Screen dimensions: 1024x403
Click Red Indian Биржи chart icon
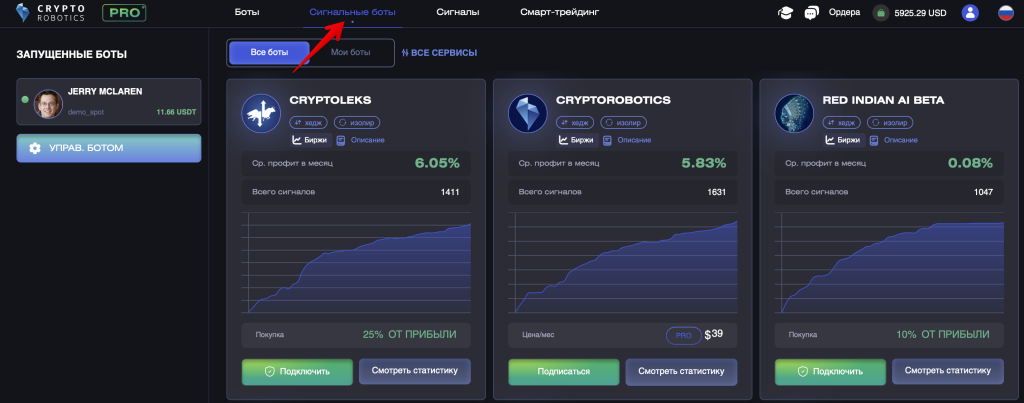(x=829, y=140)
